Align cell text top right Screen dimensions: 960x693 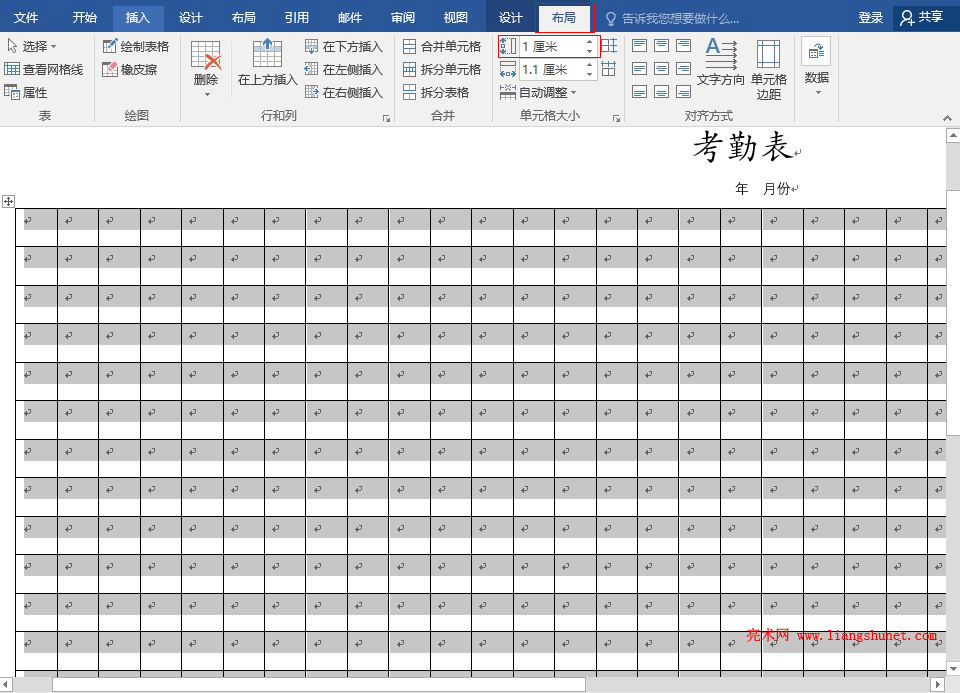tap(683, 45)
